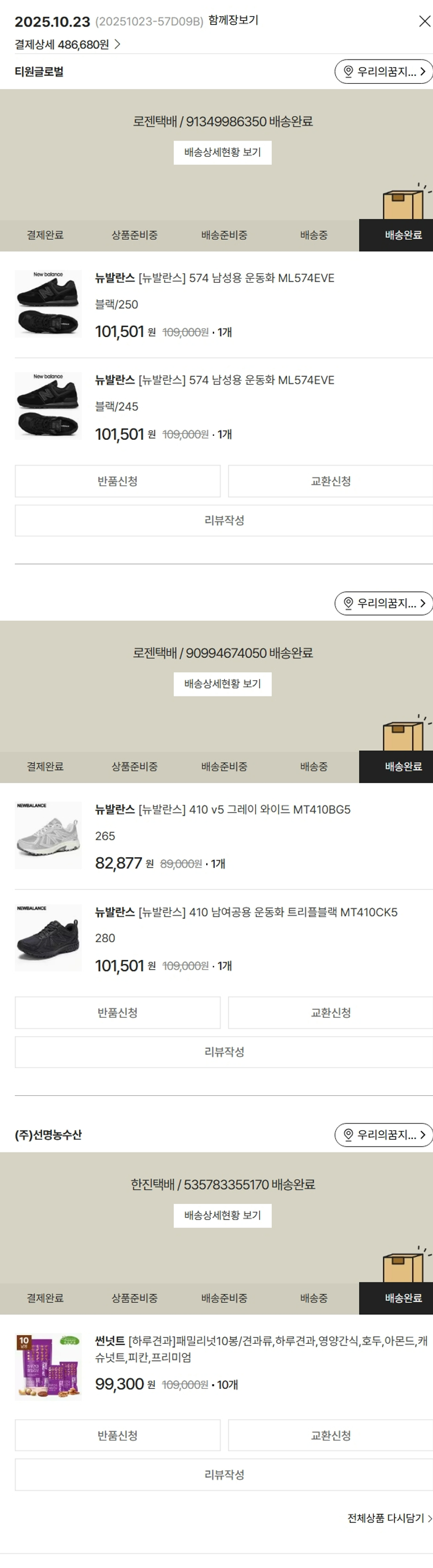Expand payment details chevron next to 486,680원
The width and height of the screenshot is (433, 1568).
pyautogui.click(x=117, y=45)
